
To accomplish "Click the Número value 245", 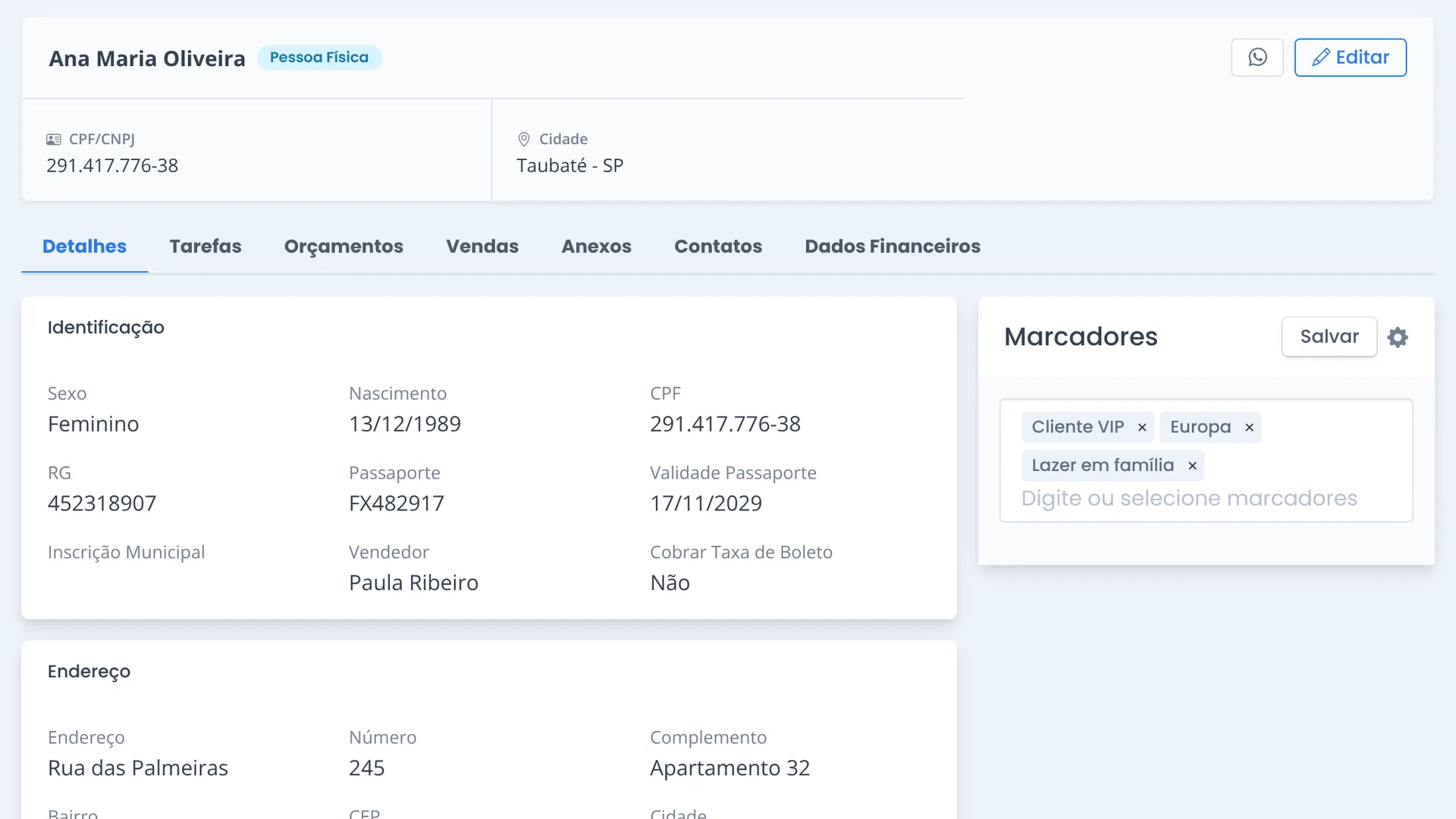I will pos(367,768).
